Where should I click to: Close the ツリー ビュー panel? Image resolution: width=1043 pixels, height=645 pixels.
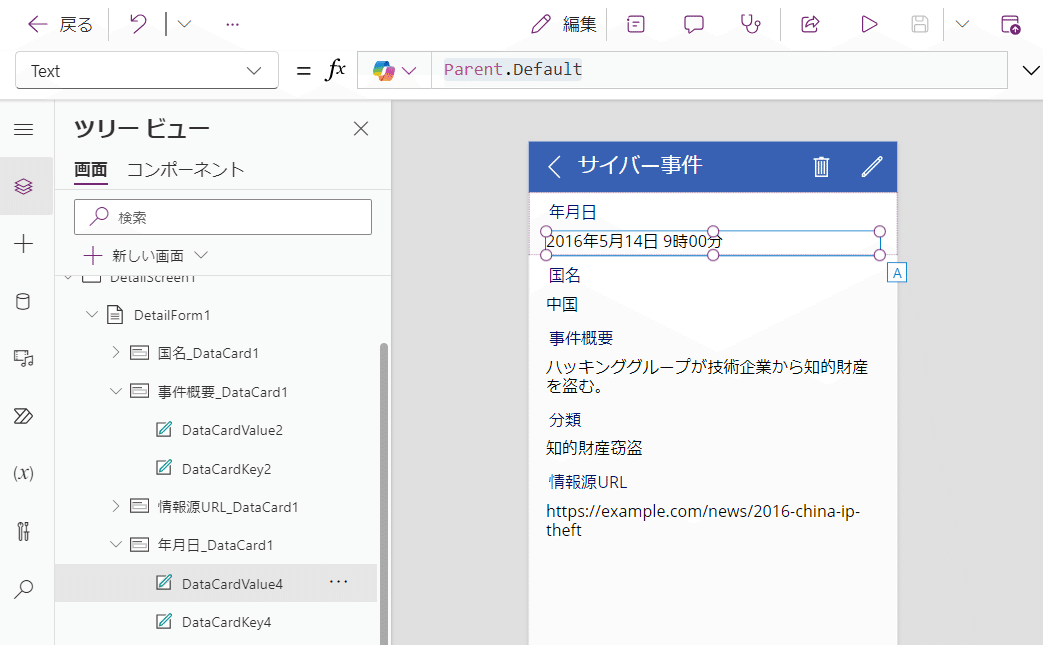pos(361,128)
